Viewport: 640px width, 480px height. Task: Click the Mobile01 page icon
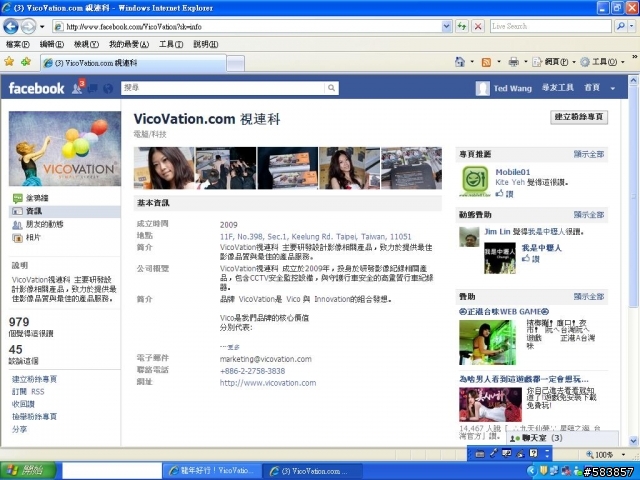tap(474, 181)
